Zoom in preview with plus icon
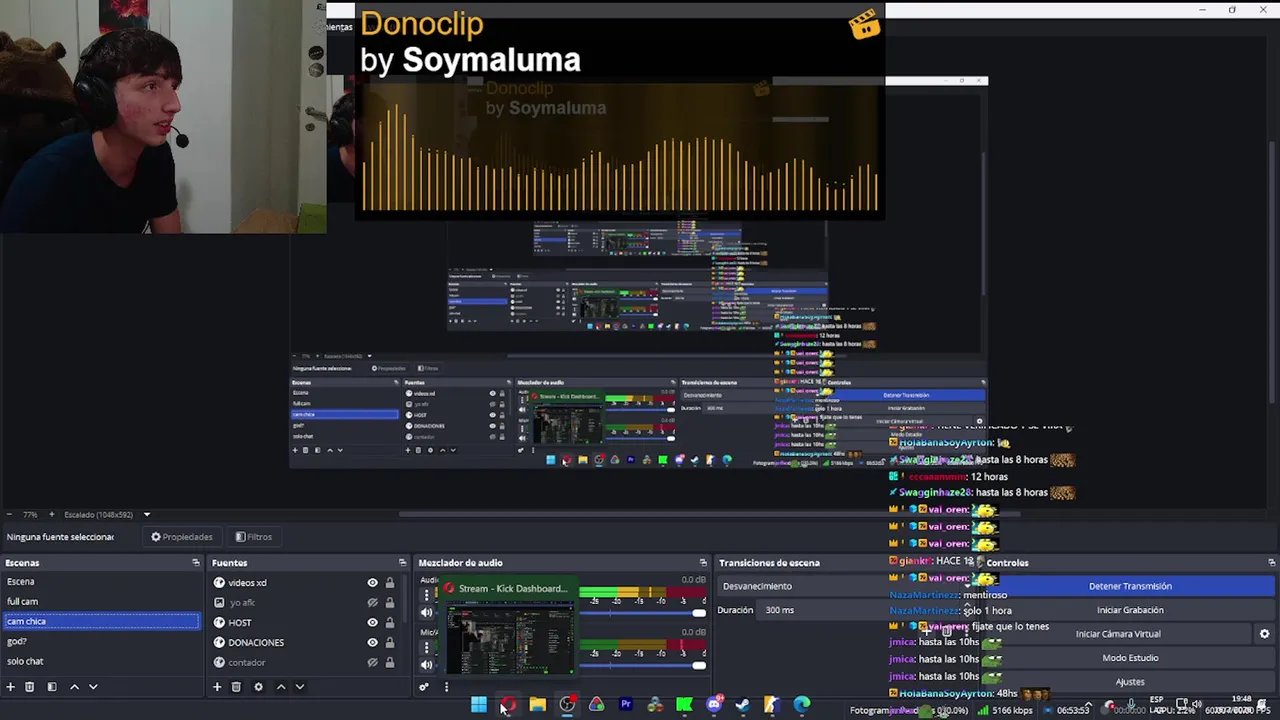 pyautogui.click(x=52, y=515)
